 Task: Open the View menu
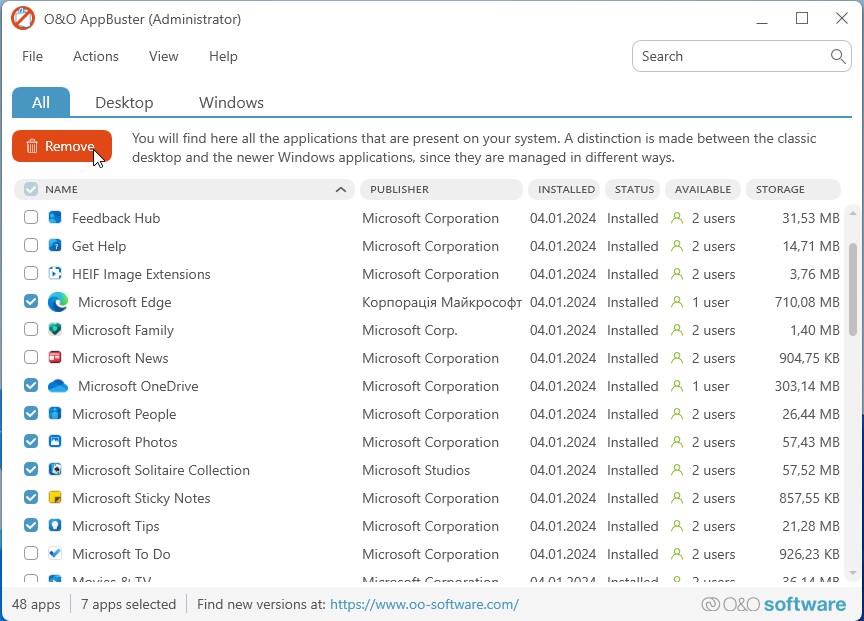pyautogui.click(x=164, y=56)
